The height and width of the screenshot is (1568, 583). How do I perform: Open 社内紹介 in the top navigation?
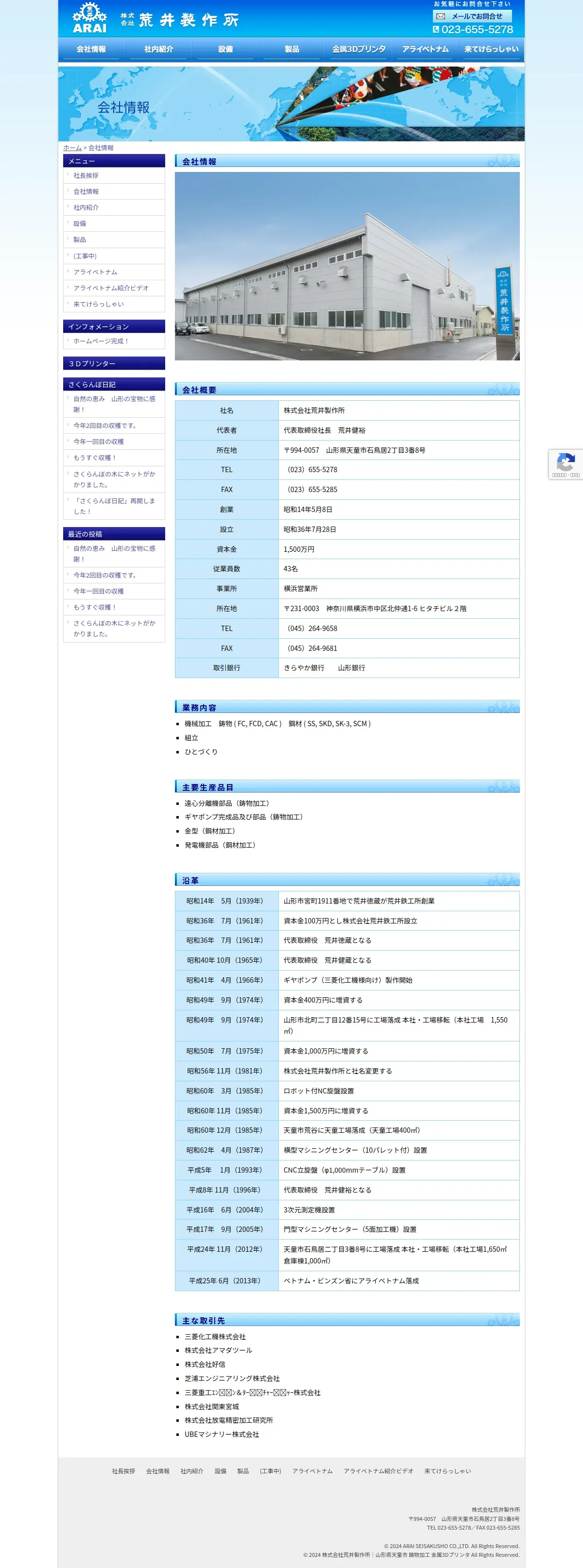click(158, 50)
